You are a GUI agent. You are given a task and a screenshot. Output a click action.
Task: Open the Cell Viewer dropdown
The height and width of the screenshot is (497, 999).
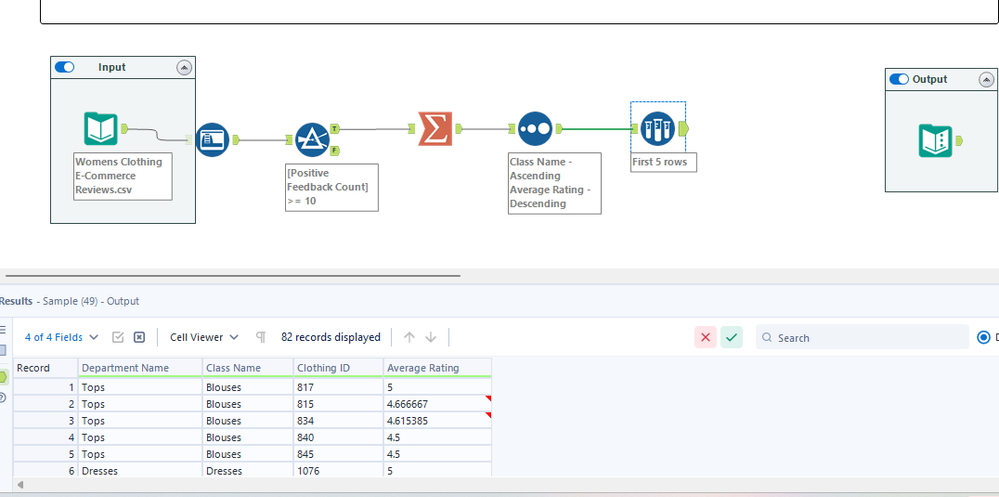point(204,337)
